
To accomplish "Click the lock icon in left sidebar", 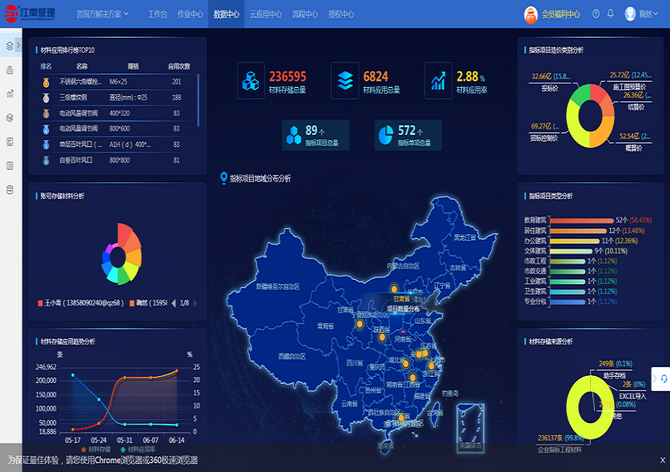I will tap(10, 69).
